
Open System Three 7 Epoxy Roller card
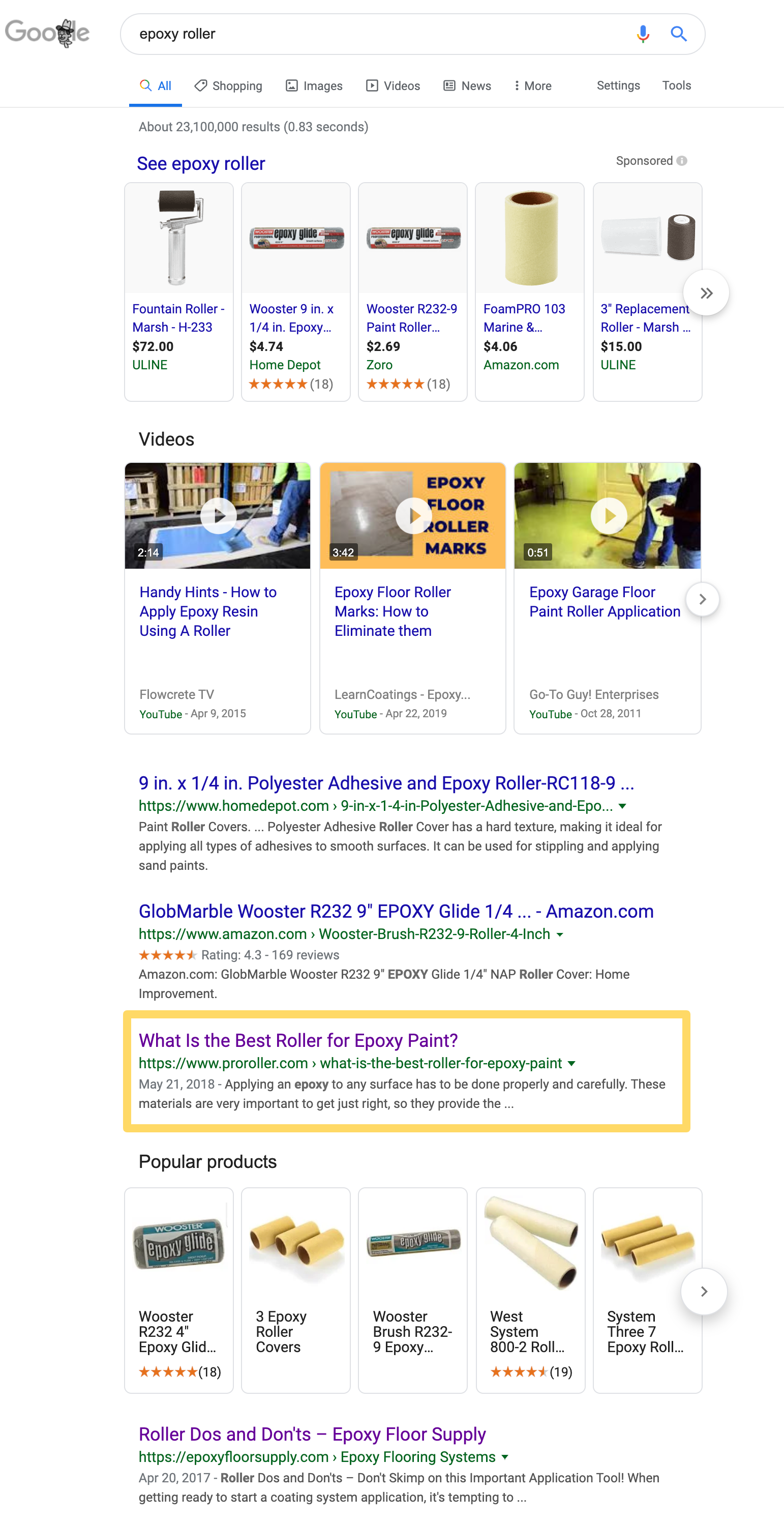coord(648,1291)
